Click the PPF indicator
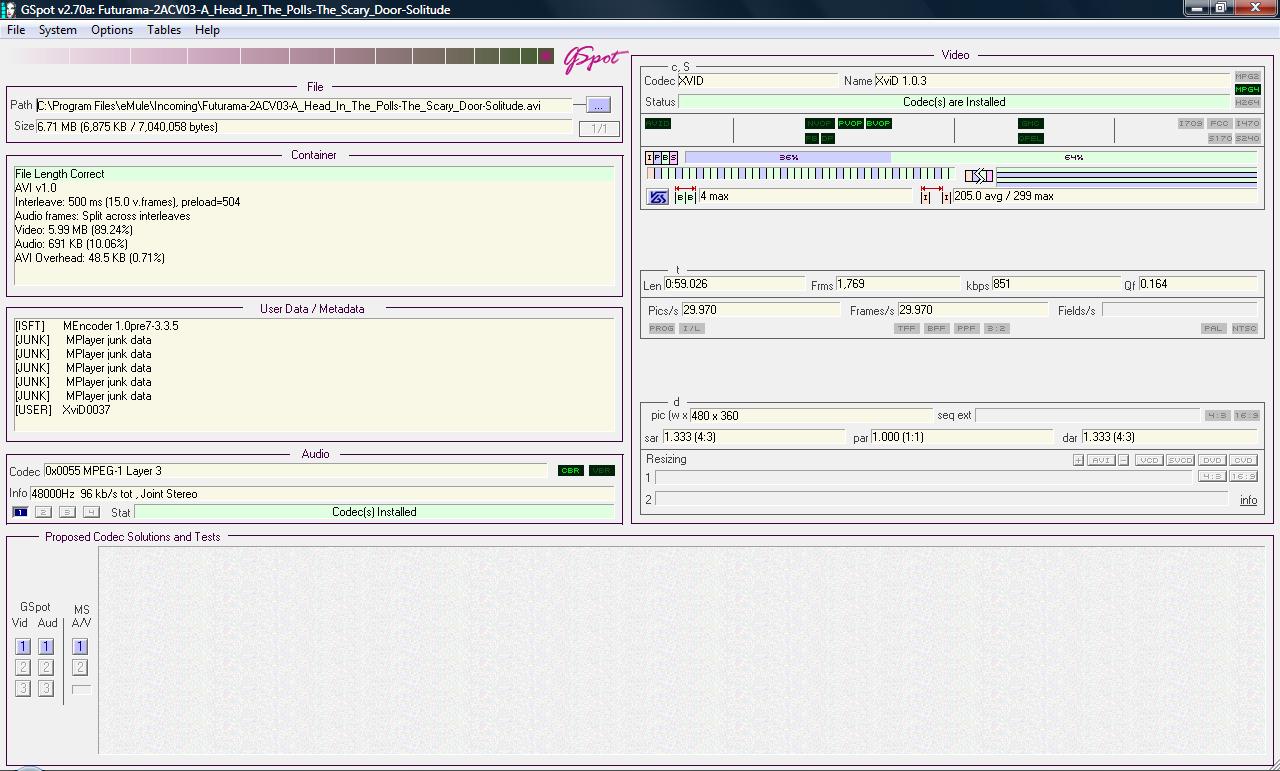 966,328
